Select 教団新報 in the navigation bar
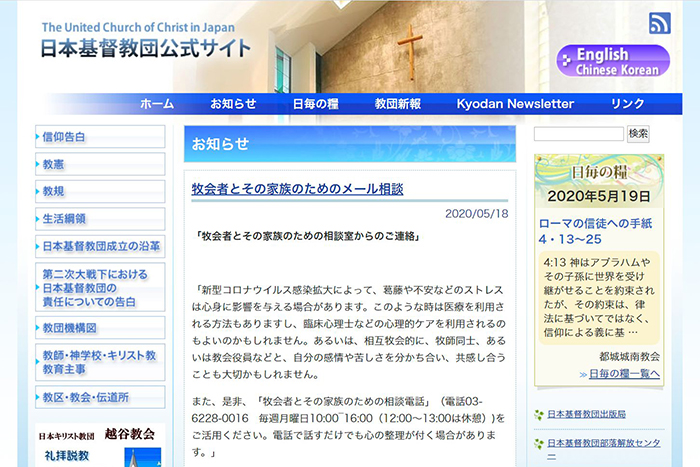Viewport: 700px width, 467px height. pos(398,104)
